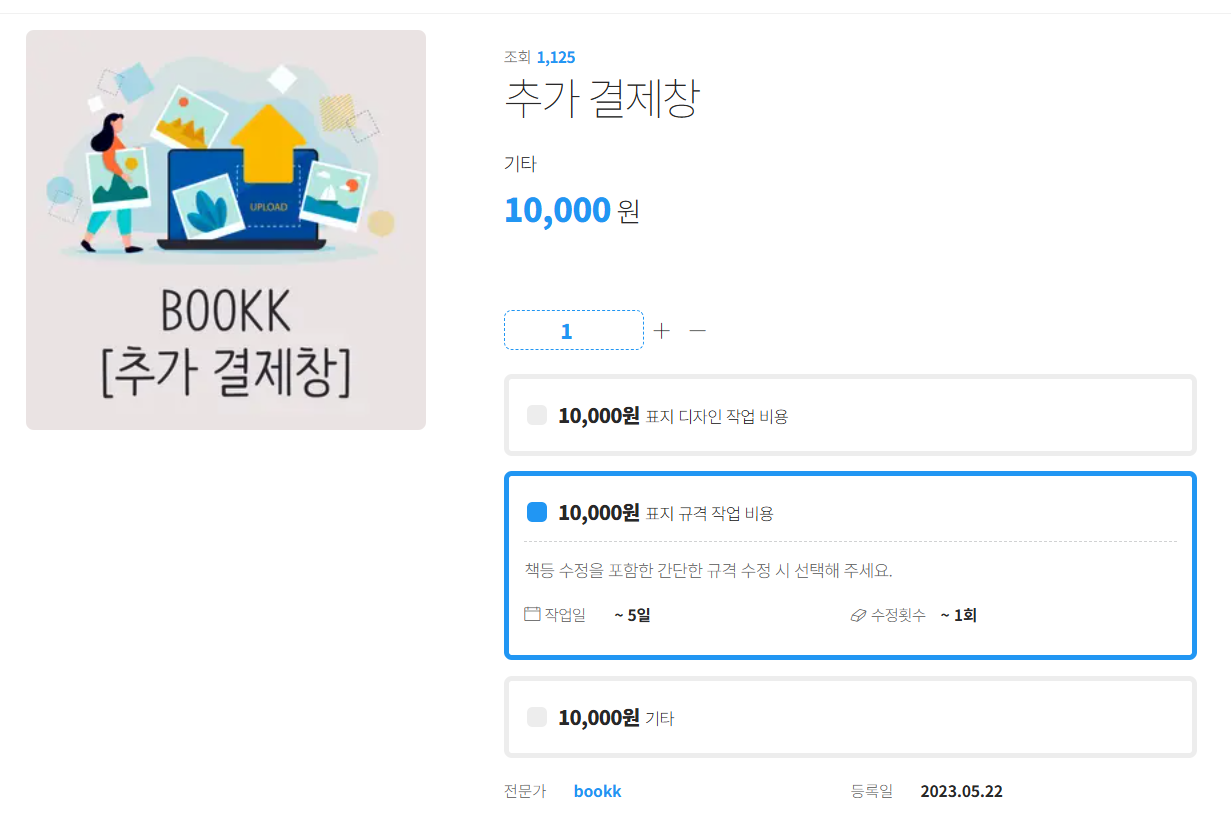Click the 기타 category label under title
The width and height of the screenshot is (1231, 815).
(520, 164)
